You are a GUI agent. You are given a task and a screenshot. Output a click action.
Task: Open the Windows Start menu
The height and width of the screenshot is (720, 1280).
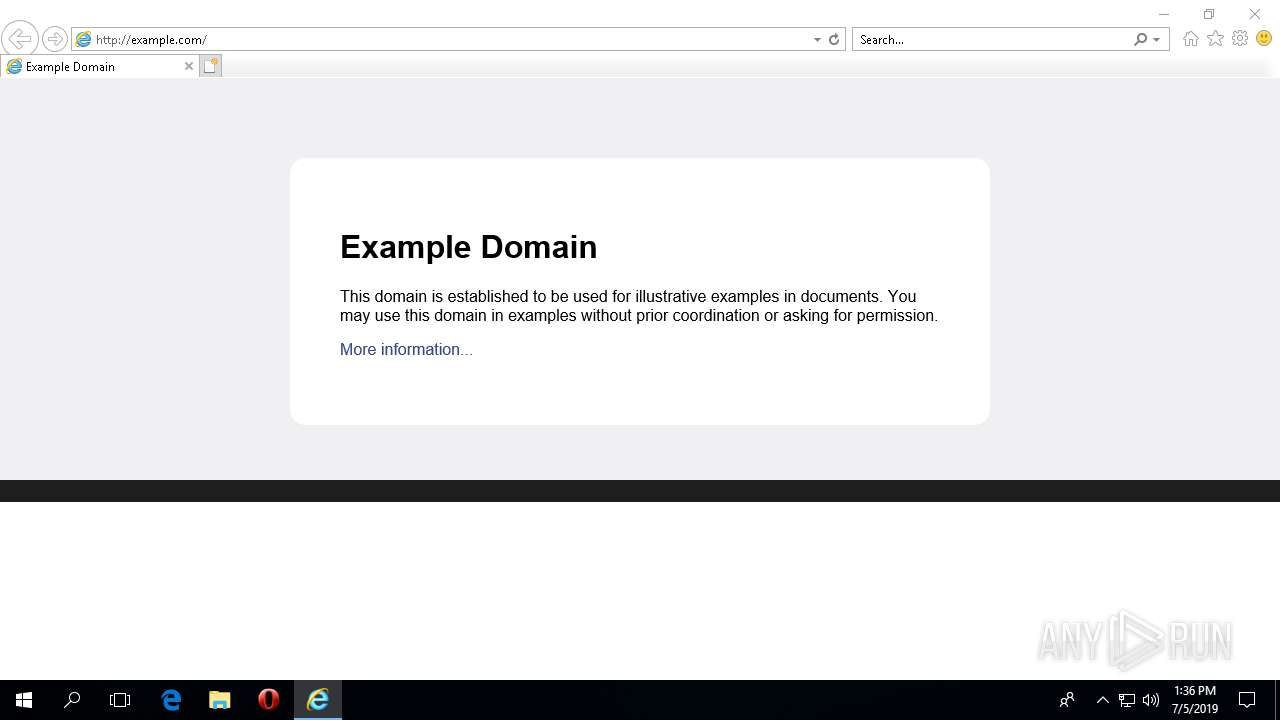click(24, 700)
